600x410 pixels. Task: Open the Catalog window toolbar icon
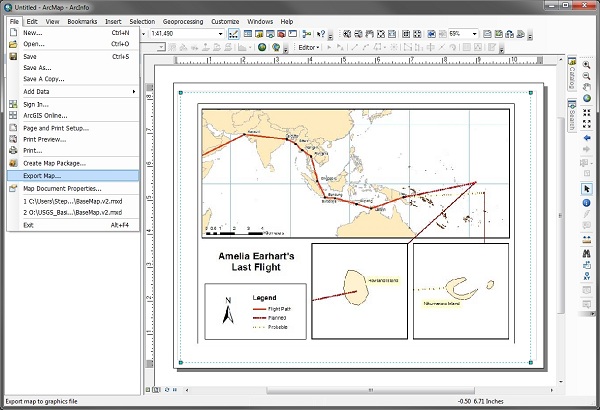point(259,34)
